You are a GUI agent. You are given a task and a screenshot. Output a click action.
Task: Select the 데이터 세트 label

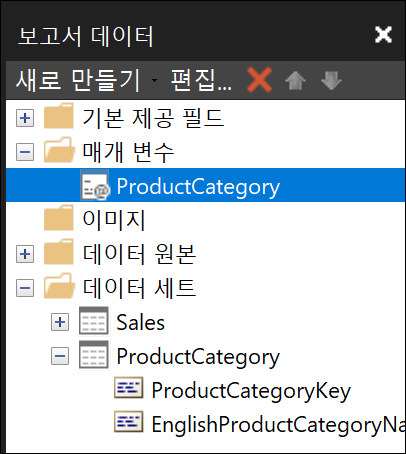coord(139,288)
